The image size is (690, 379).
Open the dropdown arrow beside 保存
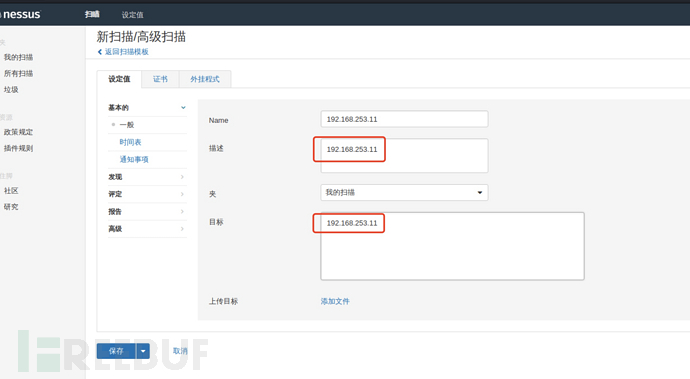tap(143, 351)
